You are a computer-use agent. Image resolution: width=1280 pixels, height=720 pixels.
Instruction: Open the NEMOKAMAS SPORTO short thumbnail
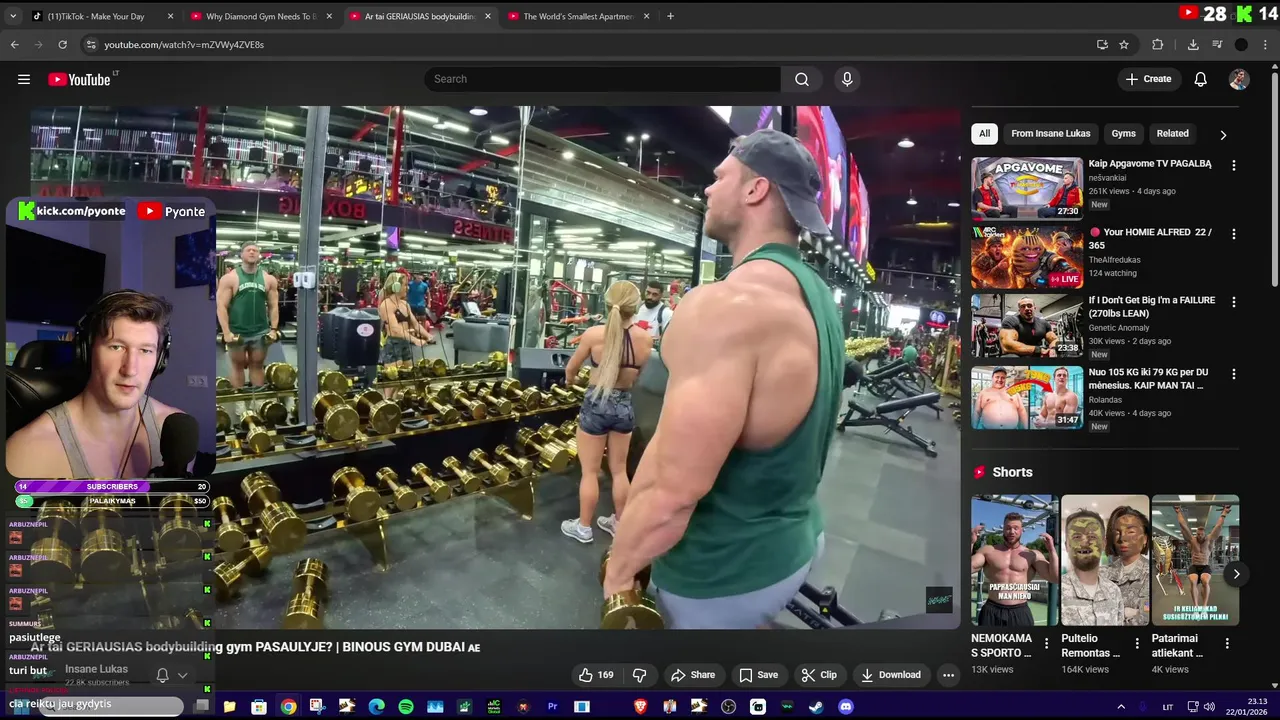[x=1015, y=560]
